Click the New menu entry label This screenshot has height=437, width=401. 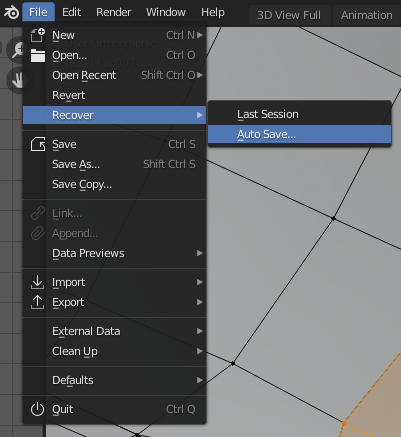(63, 35)
